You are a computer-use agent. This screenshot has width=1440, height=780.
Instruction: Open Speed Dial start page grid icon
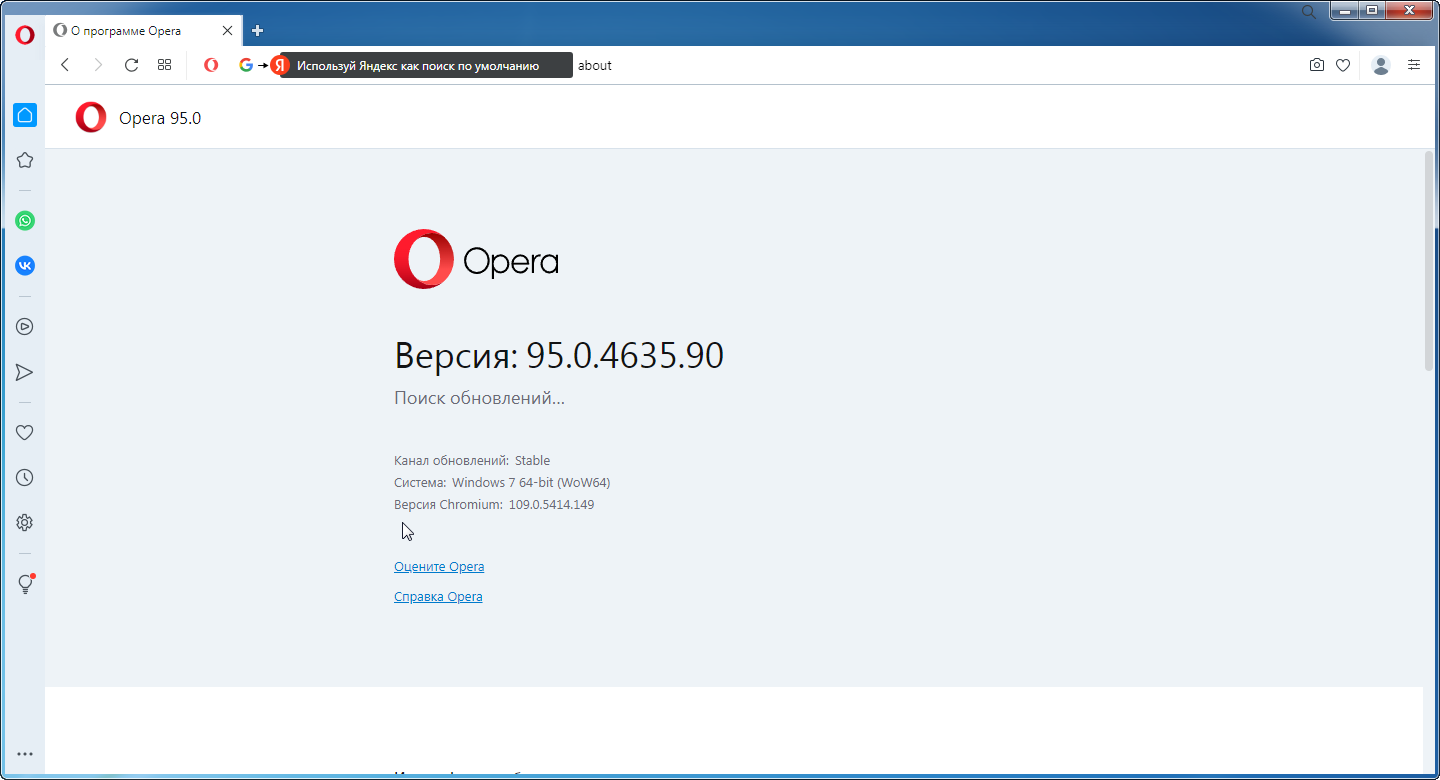165,65
